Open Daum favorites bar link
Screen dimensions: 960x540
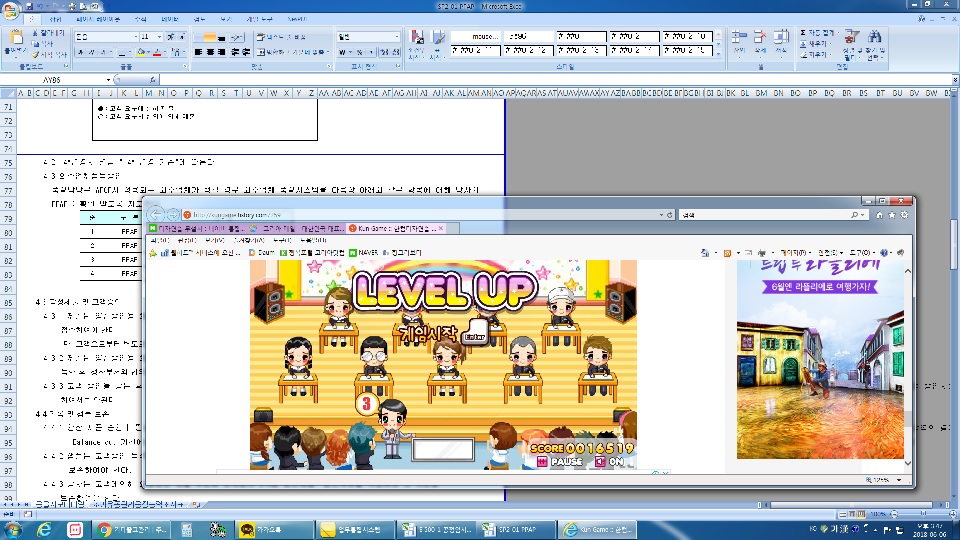pyautogui.click(x=262, y=252)
